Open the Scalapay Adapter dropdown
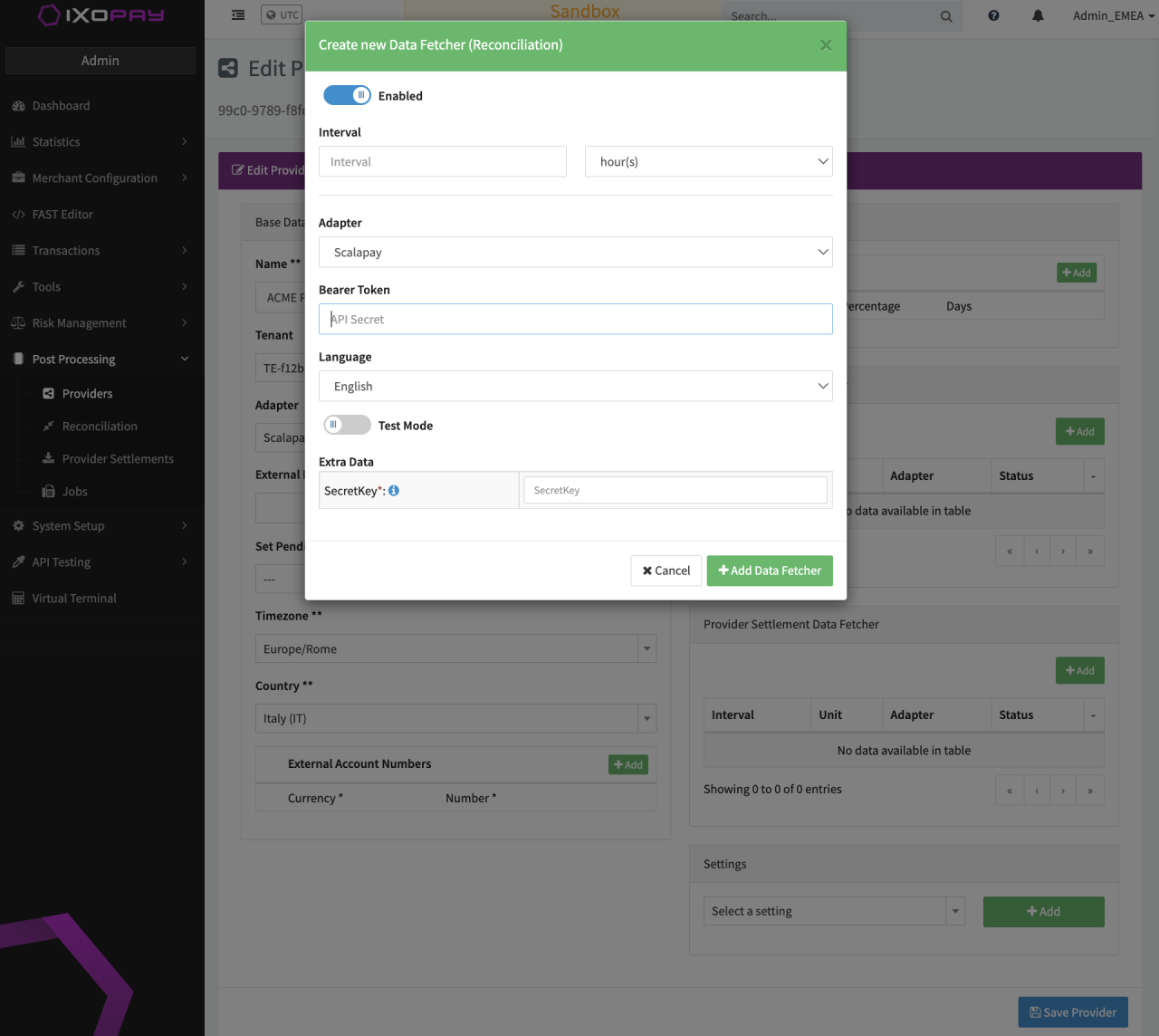This screenshot has width=1159, height=1036. [575, 253]
